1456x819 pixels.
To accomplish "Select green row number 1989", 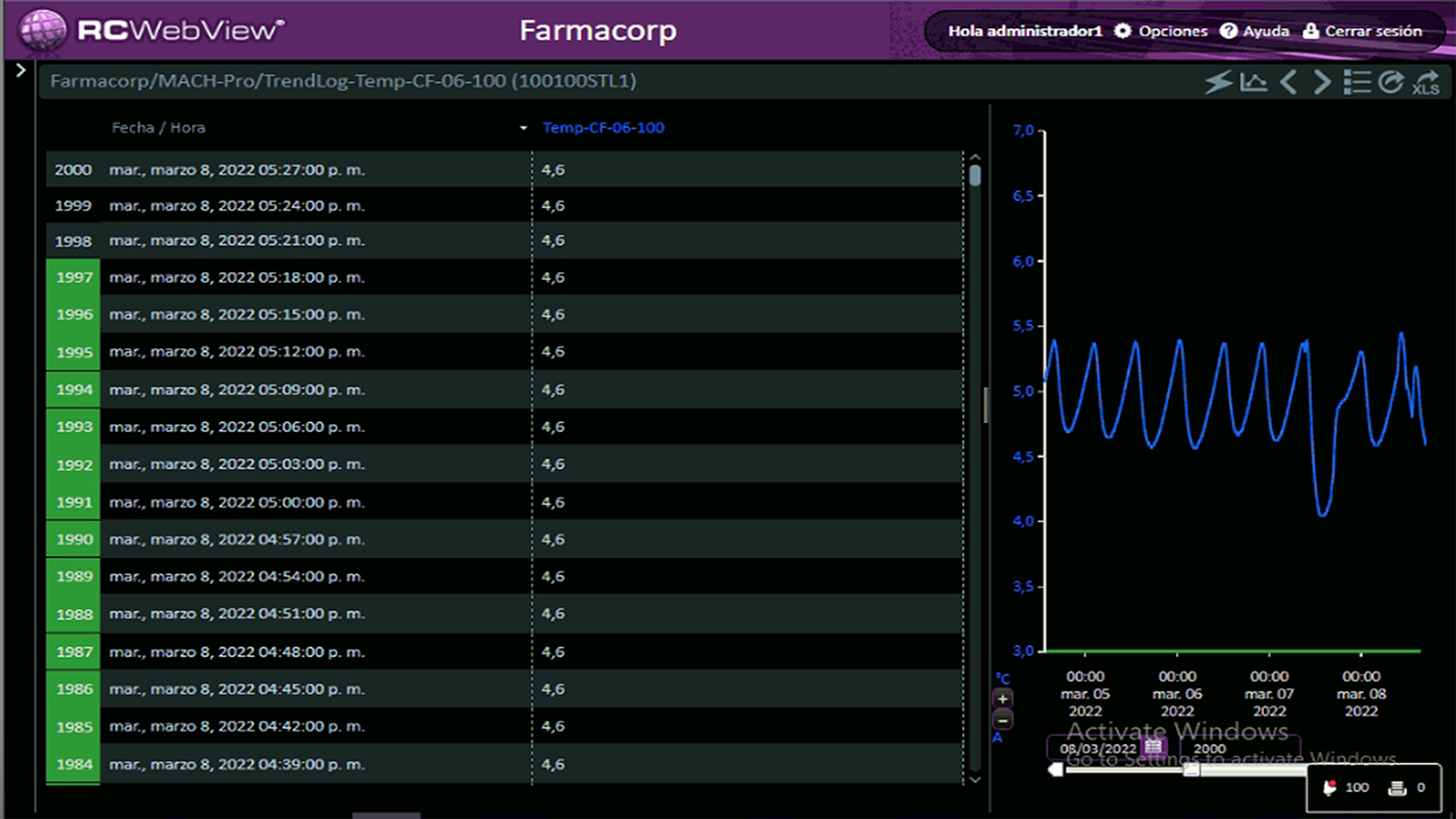I will coord(74,577).
